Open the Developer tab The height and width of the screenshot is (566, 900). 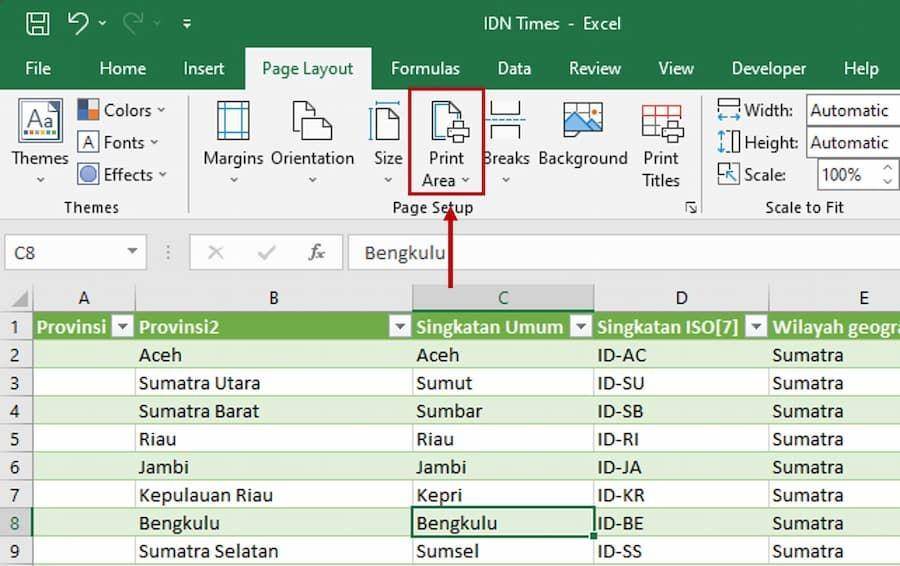point(769,68)
